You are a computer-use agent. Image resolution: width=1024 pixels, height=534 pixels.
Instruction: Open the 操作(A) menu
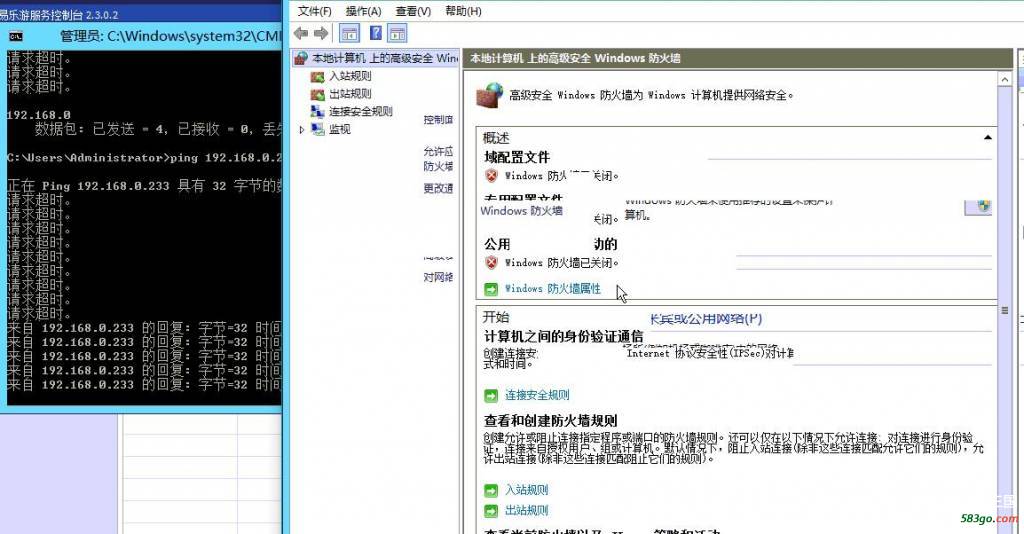pyautogui.click(x=363, y=11)
